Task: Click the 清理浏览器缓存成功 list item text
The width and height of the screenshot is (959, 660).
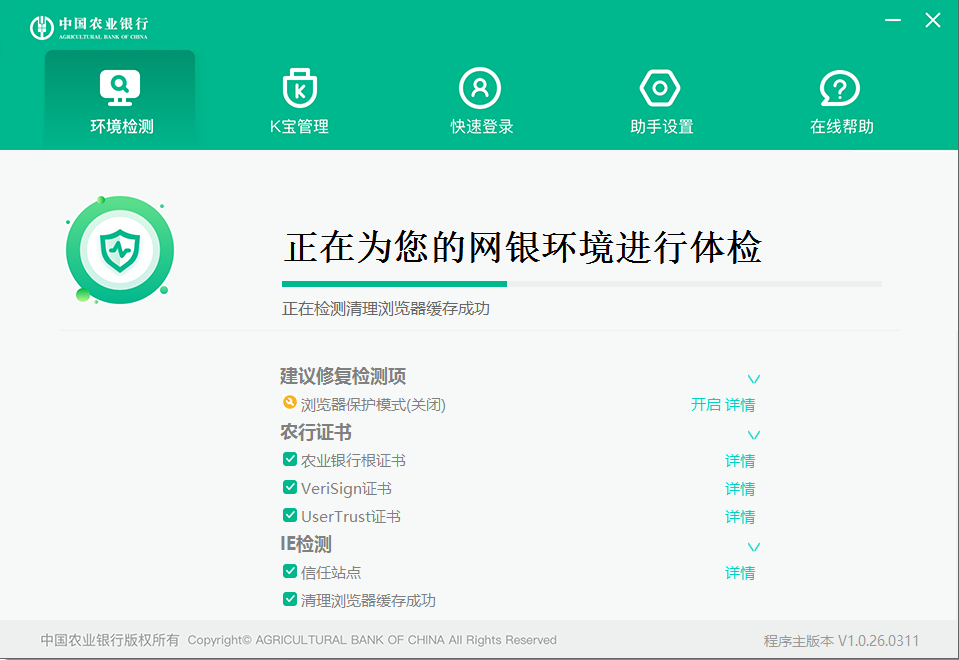Action: (368, 601)
